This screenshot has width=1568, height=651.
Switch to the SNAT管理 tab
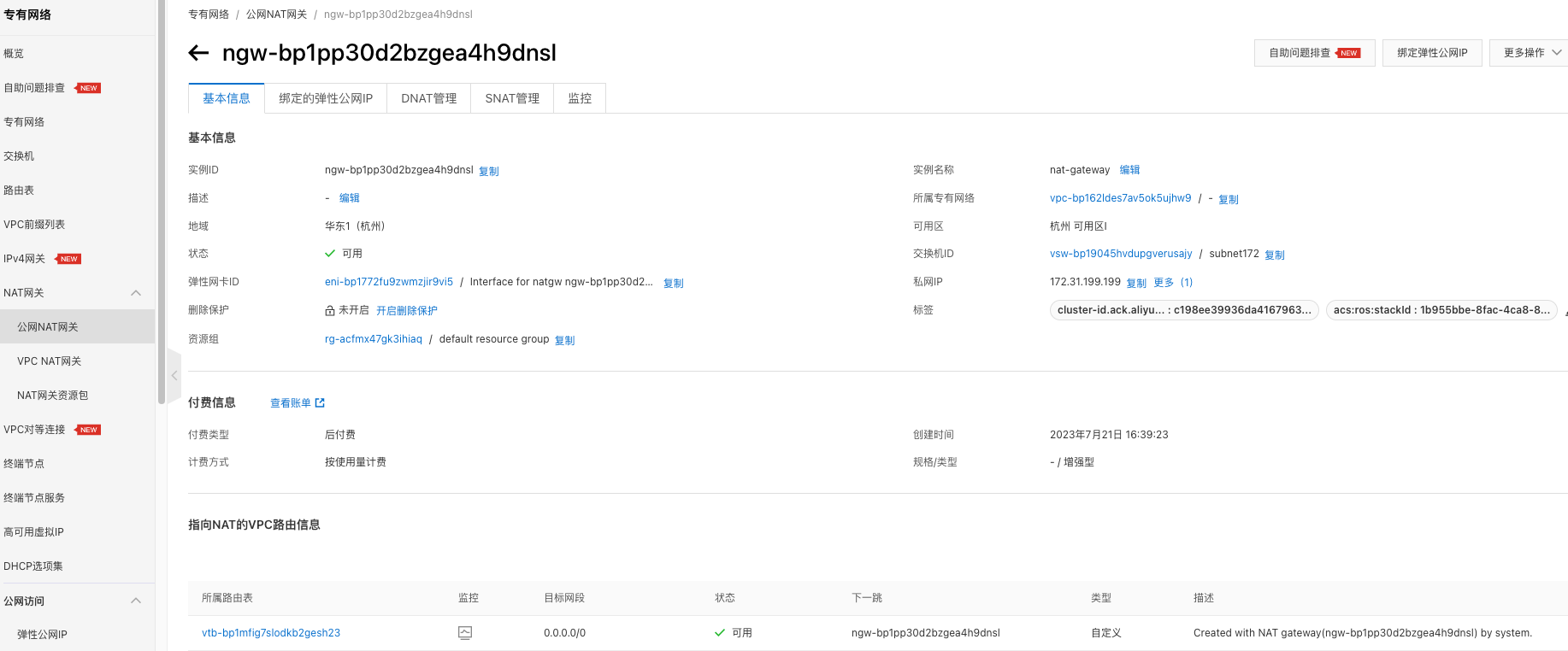click(512, 98)
